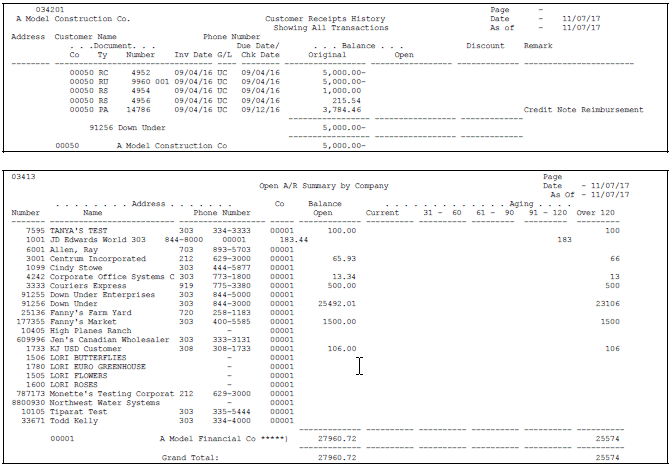Select phone number 893-5703
The image size is (671, 466).
coord(232,249)
